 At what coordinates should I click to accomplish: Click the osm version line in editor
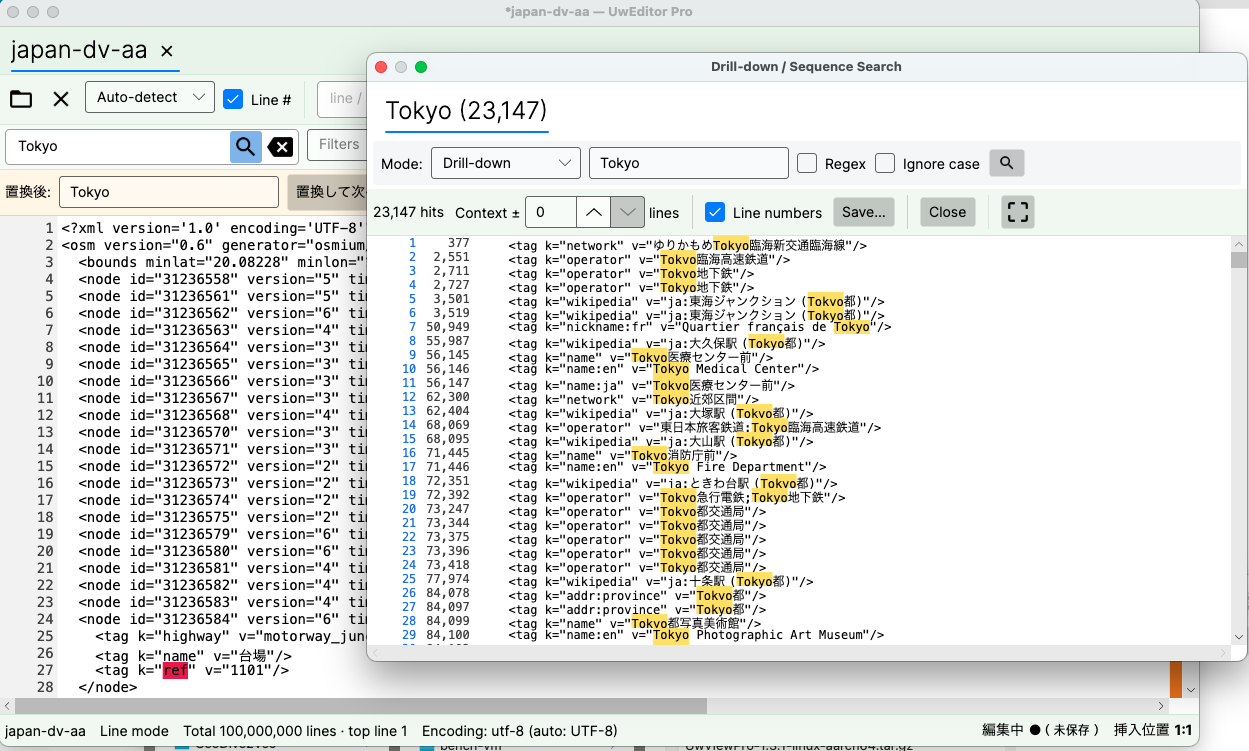(x=215, y=245)
